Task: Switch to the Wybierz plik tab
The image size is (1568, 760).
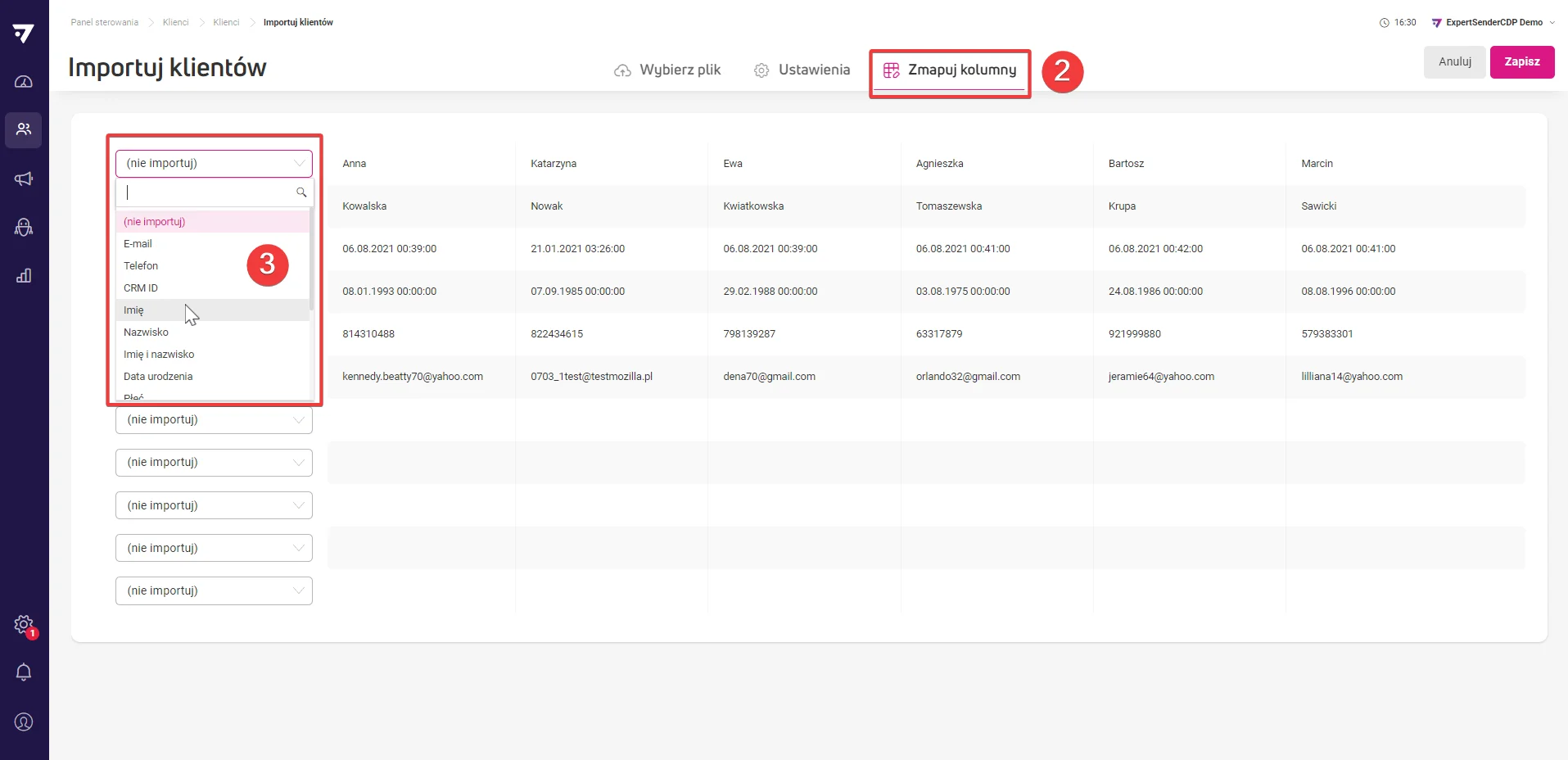Action: click(x=667, y=70)
